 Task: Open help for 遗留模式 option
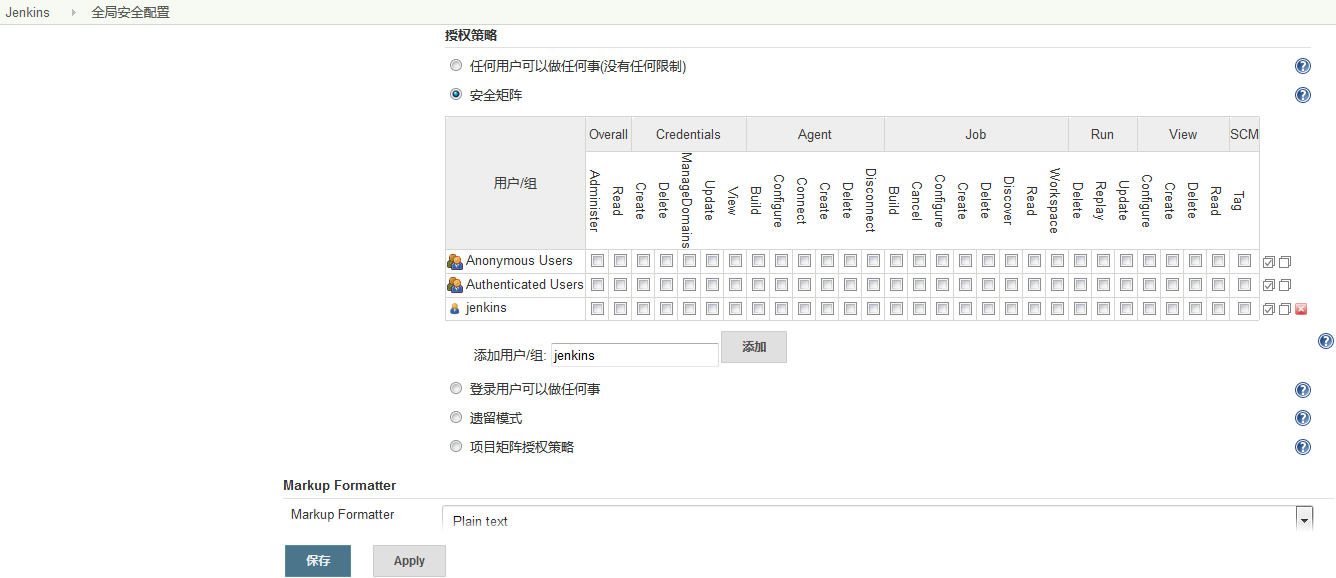click(1303, 418)
